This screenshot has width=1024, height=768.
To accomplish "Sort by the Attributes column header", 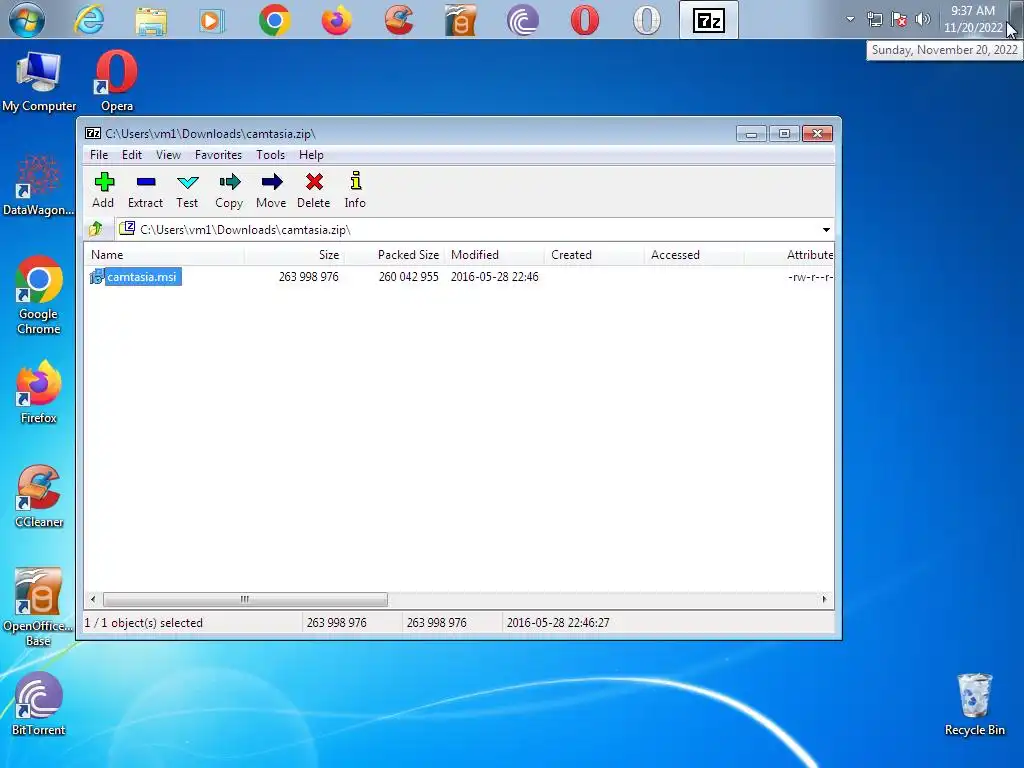I will [x=789, y=255].
